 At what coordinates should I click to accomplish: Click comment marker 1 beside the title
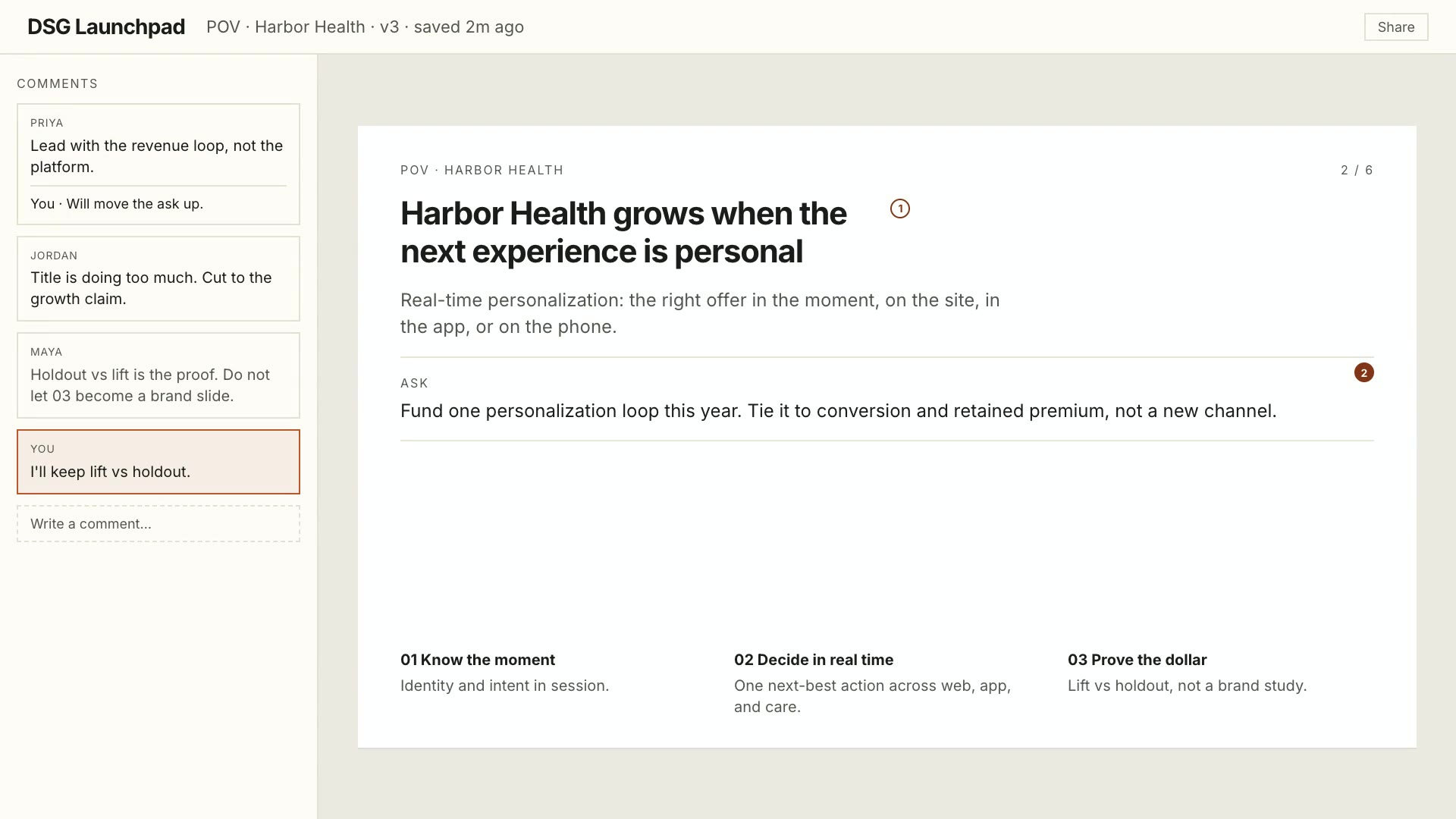coord(899,209)
